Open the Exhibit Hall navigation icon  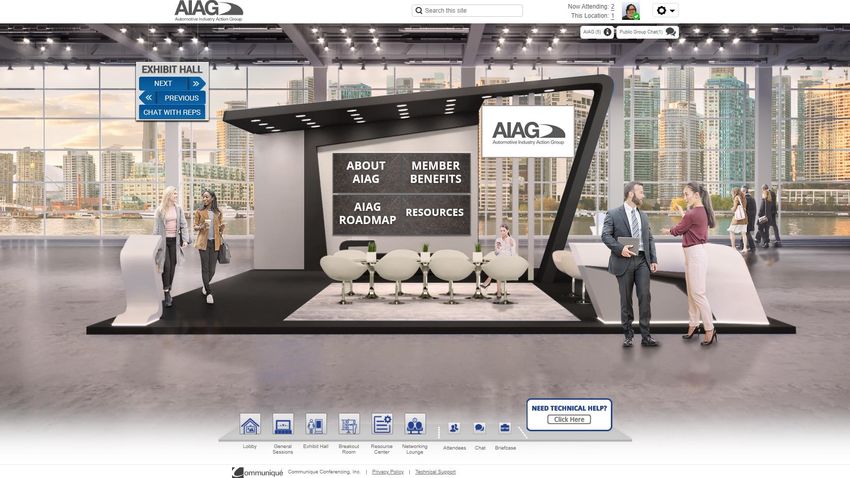click(x=315, y=424)
